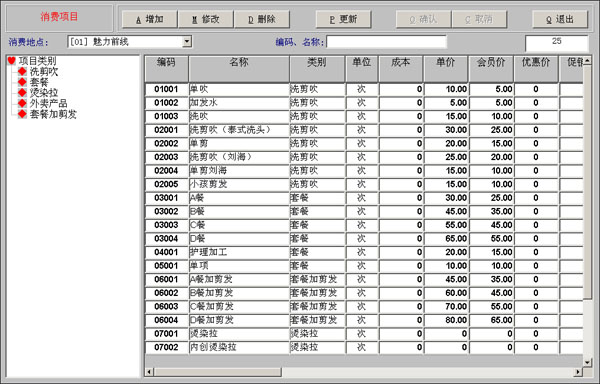Select the 套餐加剪发 category in tree
600x384 pixels.
(x=53, y=114)
